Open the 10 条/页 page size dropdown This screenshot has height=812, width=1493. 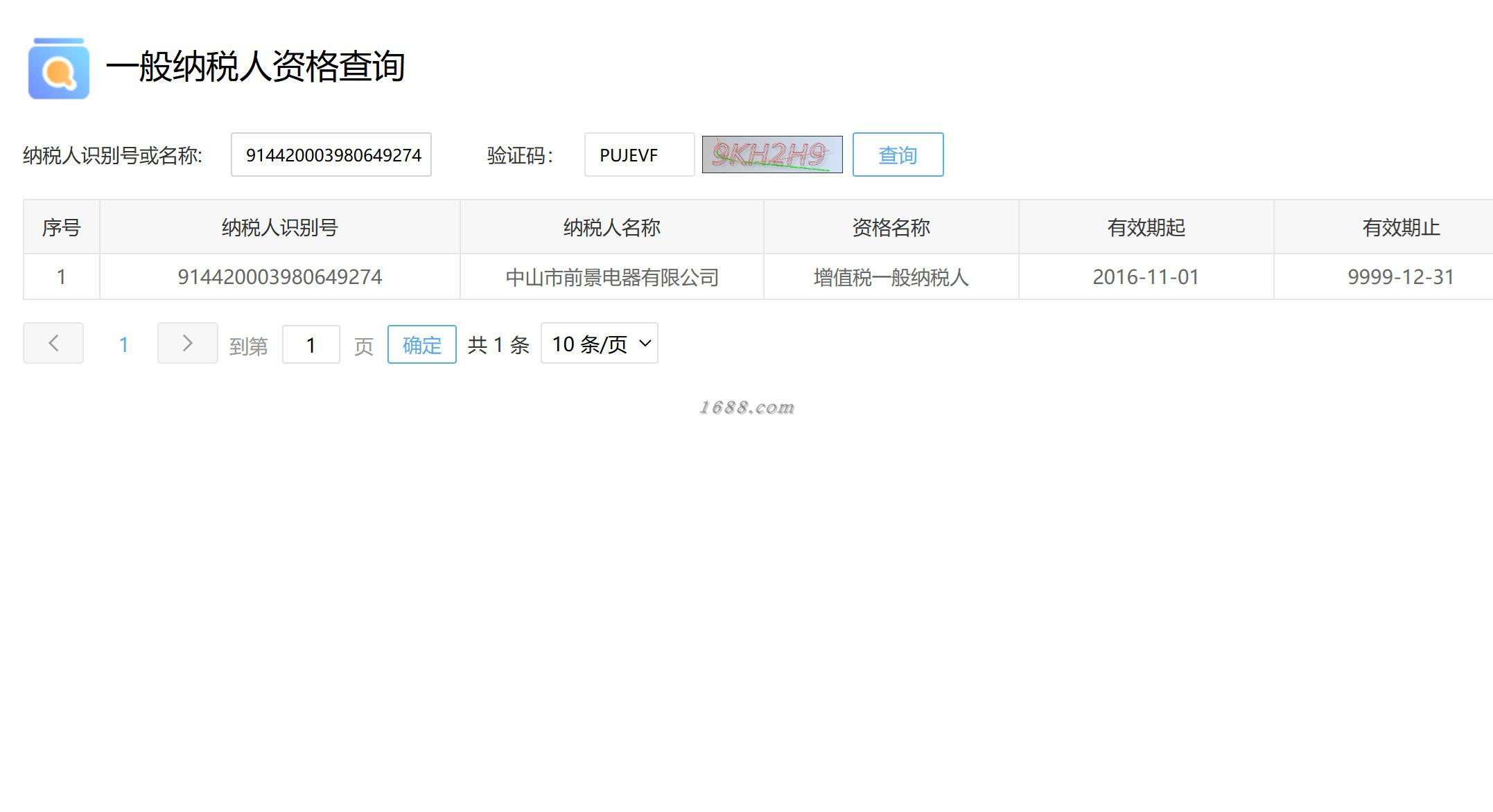[x=600, y=343]
